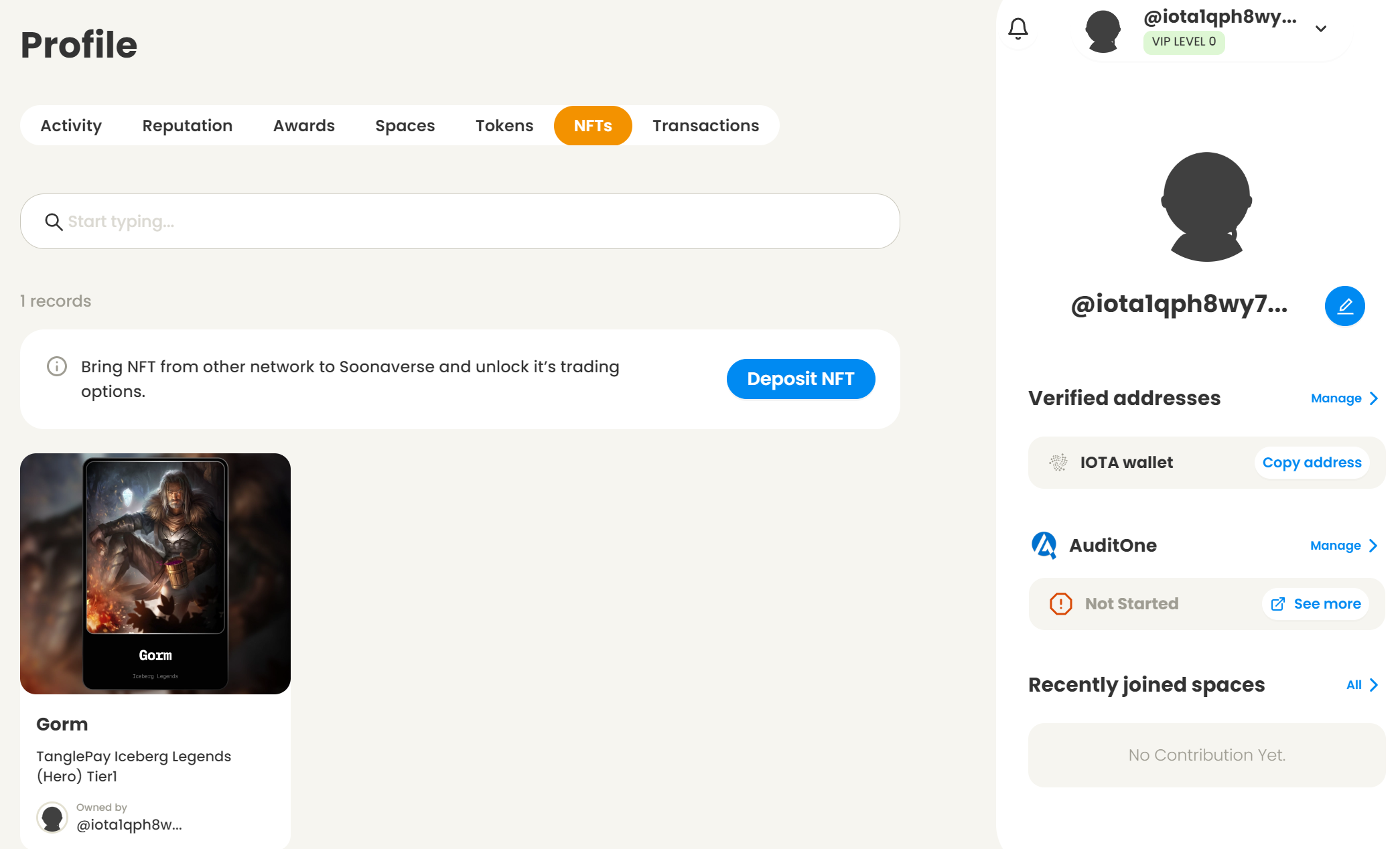The width and height of the screenshot is (1400, 849).
Task: Click the blue edit profile pencil icon
Action: click(x=1344, y=306)
